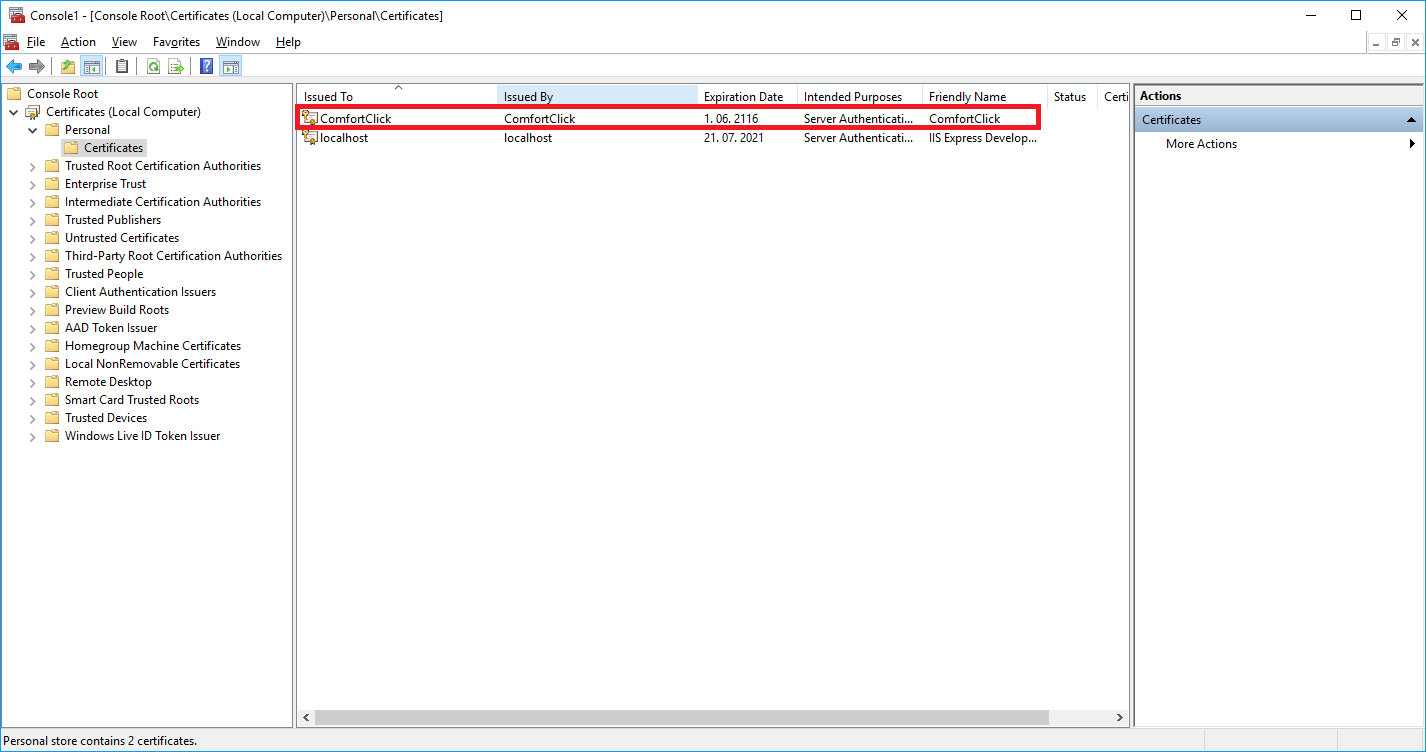
Task: Click the ComfortClick certificate icon
Action: [x=310, y=119]
